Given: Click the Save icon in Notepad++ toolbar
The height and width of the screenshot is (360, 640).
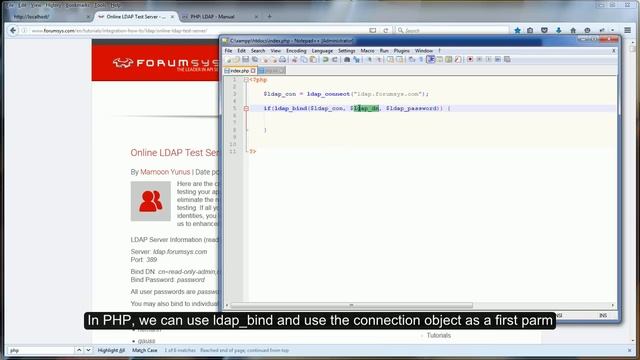Looking at the screenshot, I should [x=245, y=60].
